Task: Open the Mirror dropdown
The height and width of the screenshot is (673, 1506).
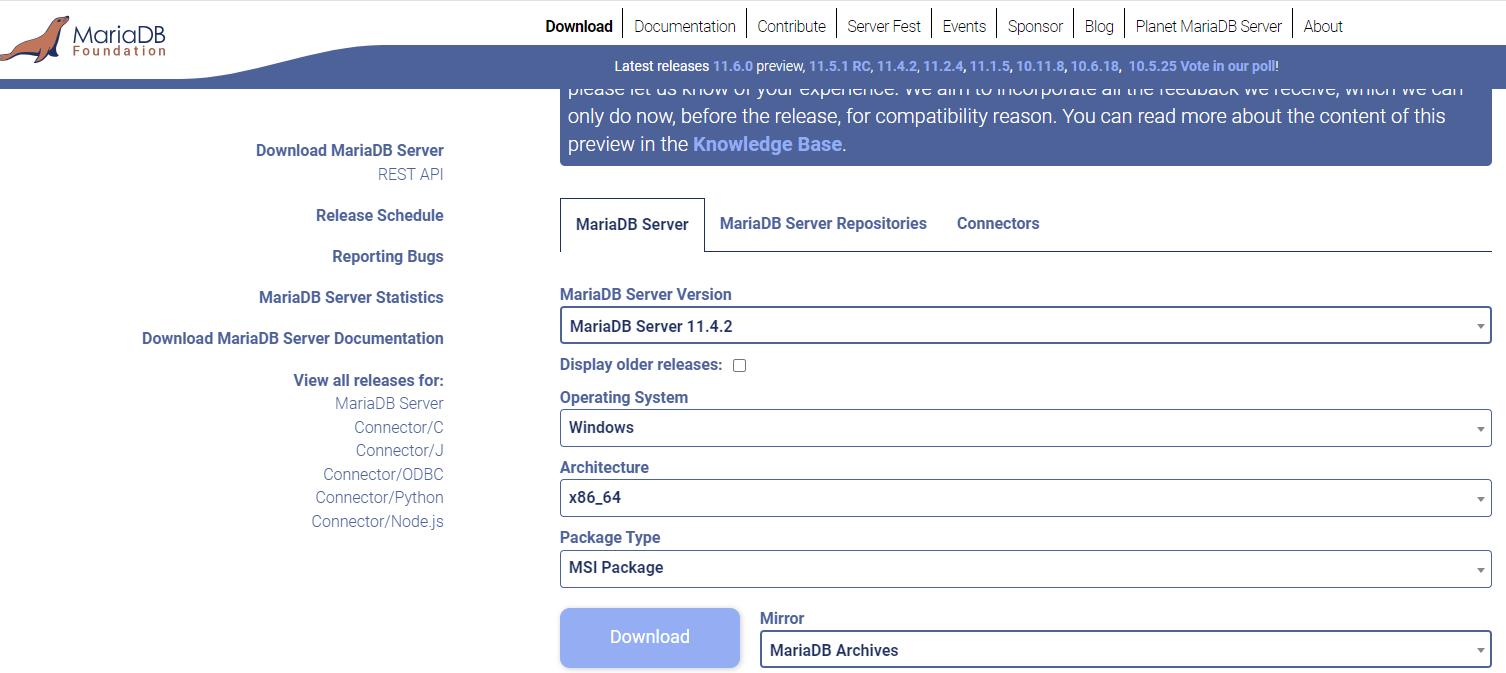Action: point(1126,650)
